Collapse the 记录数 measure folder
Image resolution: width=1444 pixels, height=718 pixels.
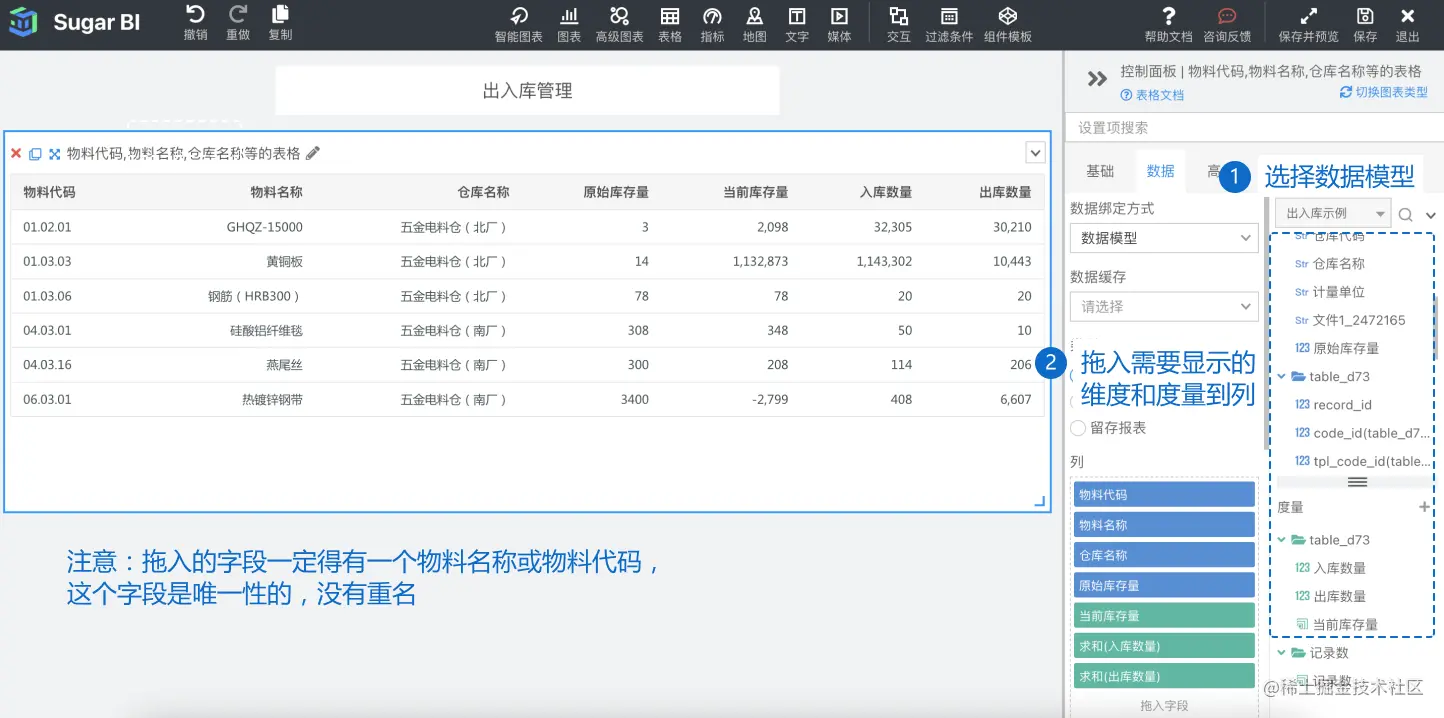[1283, 653]
